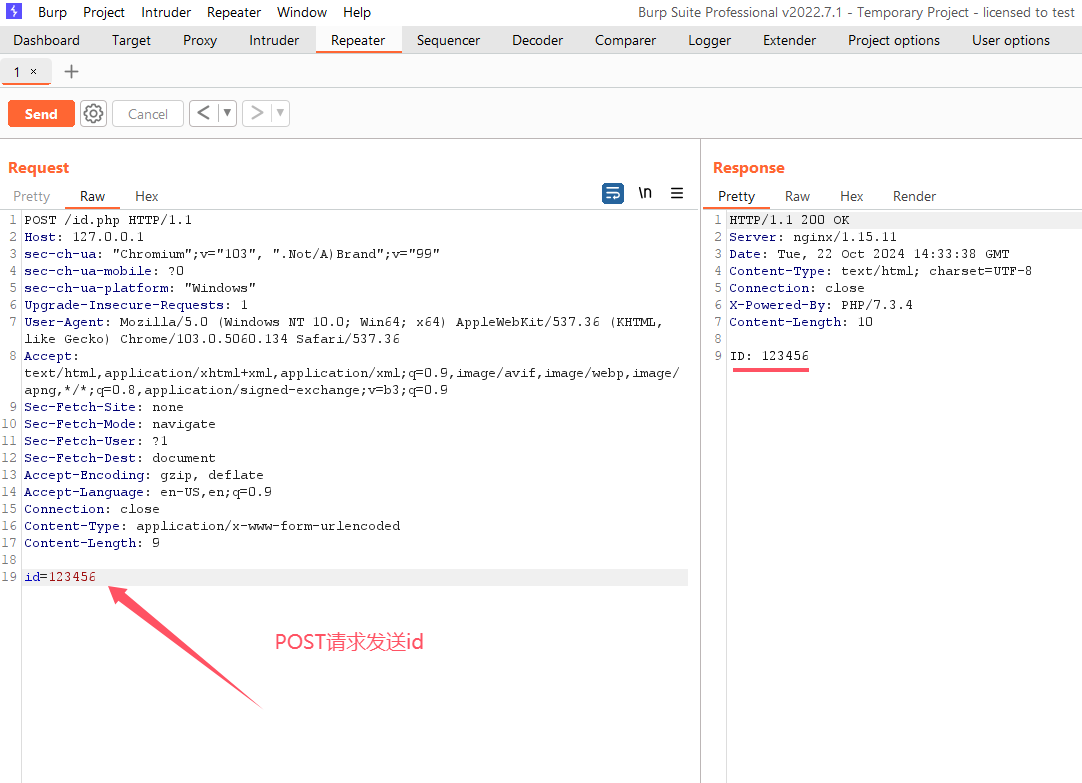1082x783 pixels.
Task: Click HTTP/1.1 200 OK response line
Action: (x=789, y=220)
